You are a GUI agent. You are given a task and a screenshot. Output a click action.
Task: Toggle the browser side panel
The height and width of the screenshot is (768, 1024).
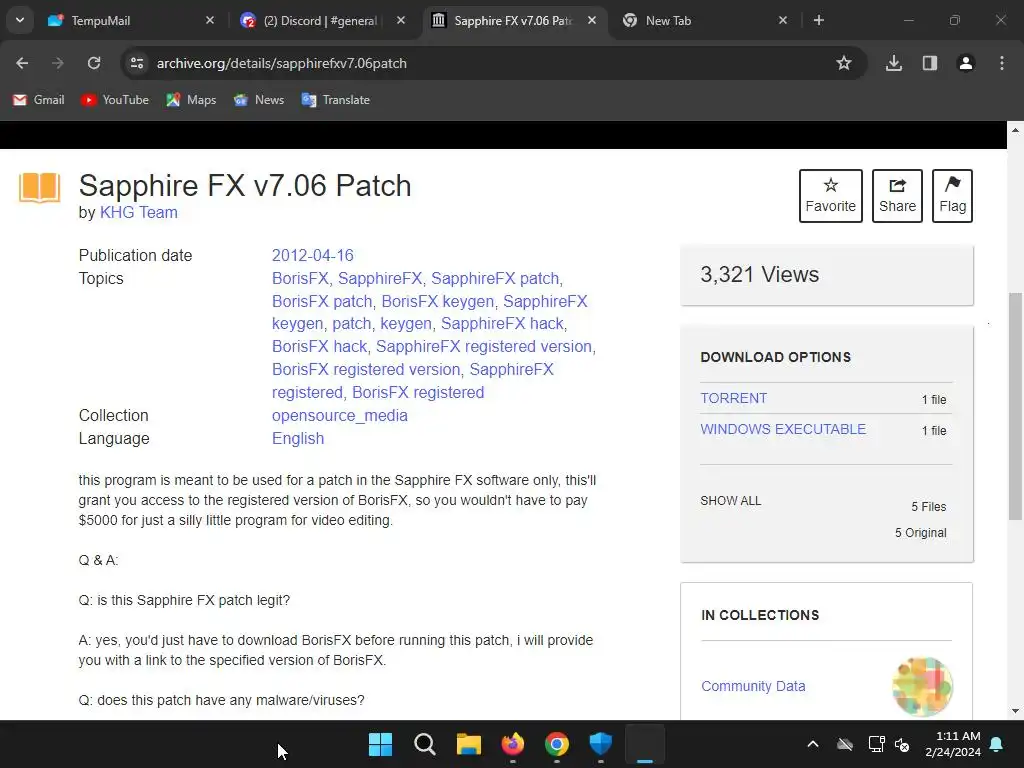click(930, 63)
